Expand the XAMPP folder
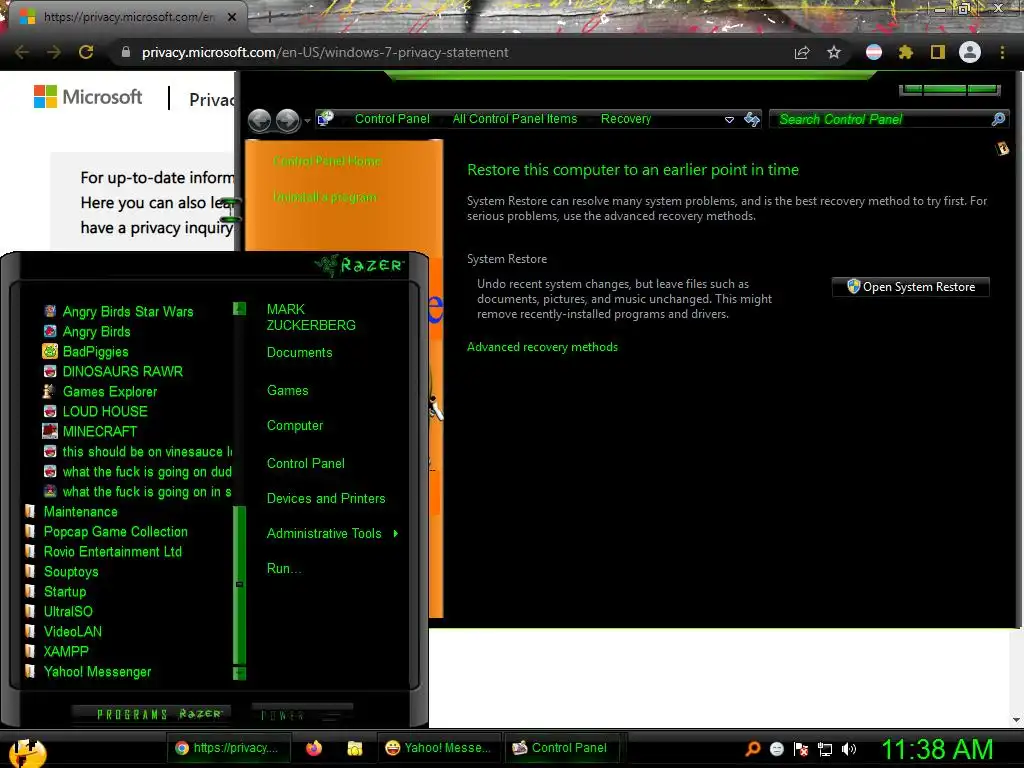The width and height of the screenshot is (1024, 768). pos(56,652)
